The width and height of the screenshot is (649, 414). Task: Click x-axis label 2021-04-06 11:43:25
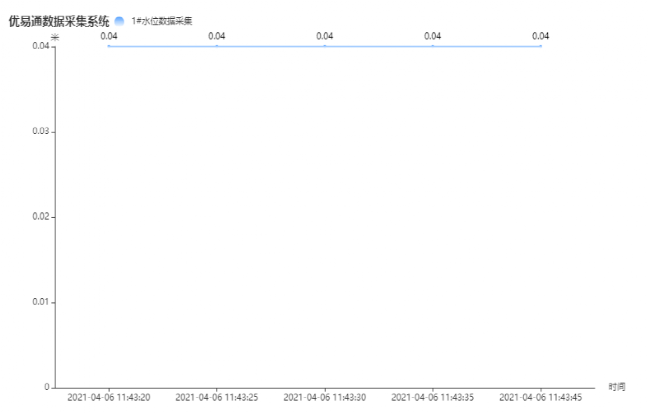point(217,397)
